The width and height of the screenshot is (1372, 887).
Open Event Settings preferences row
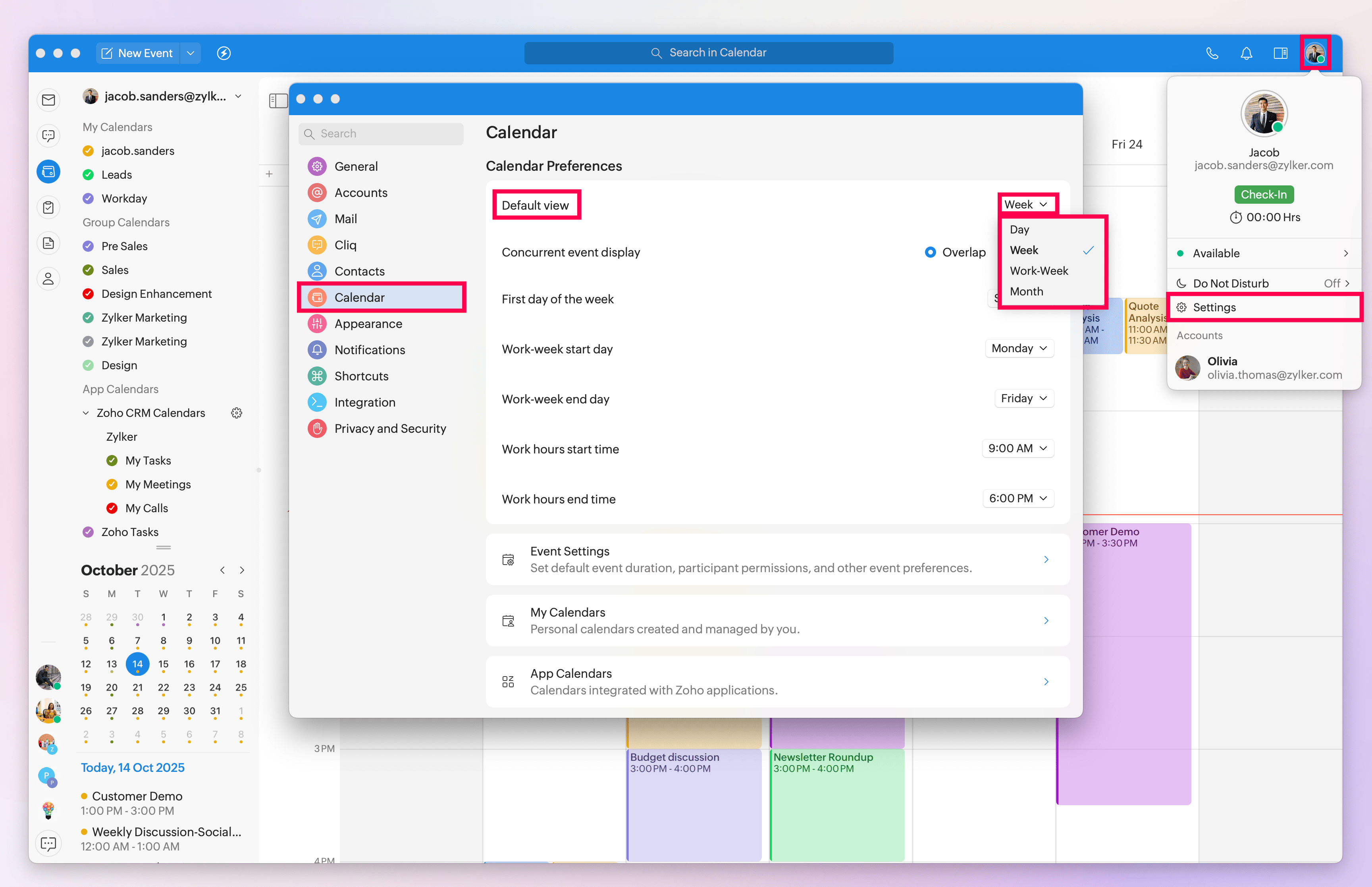777,559
